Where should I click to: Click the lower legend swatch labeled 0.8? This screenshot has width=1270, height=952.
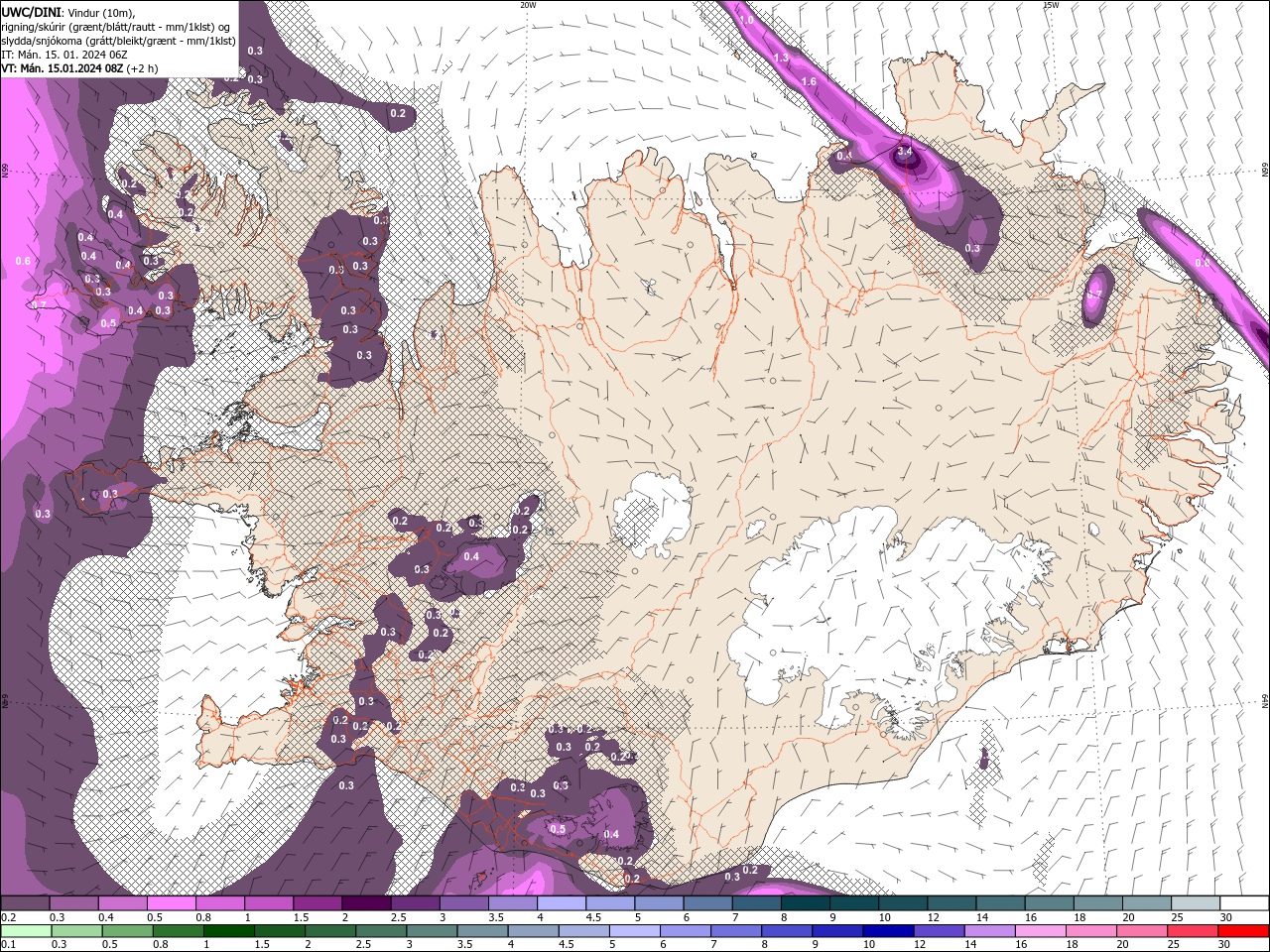point(178,931)
